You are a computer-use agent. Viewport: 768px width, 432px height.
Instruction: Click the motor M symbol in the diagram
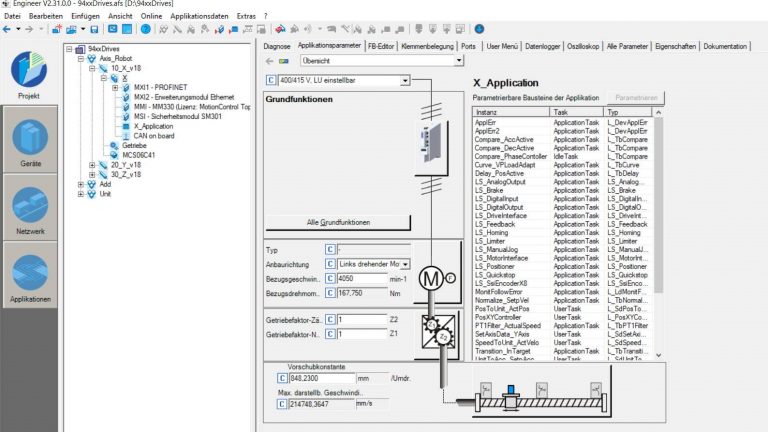pos(431,278)
